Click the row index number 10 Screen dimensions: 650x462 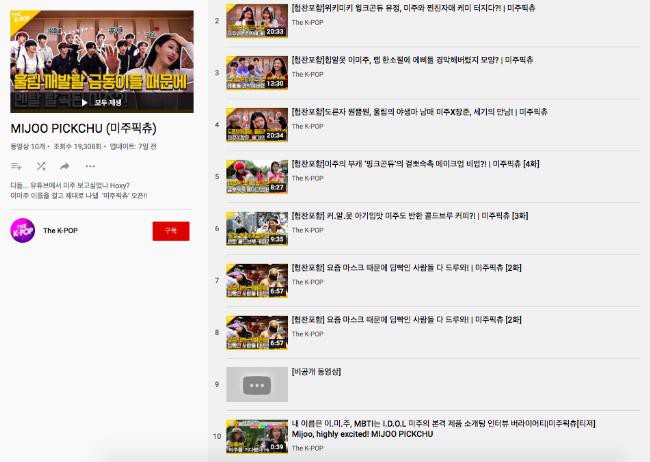coord(217,436)
